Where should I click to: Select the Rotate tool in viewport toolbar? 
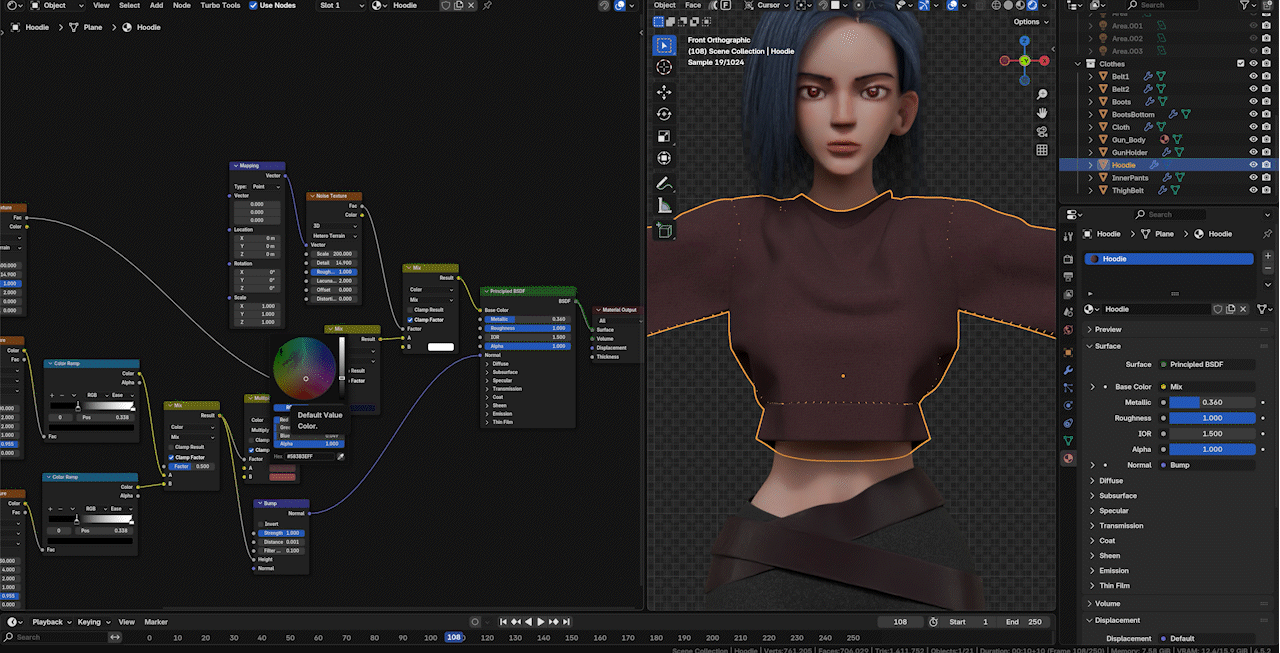(664, 113)
